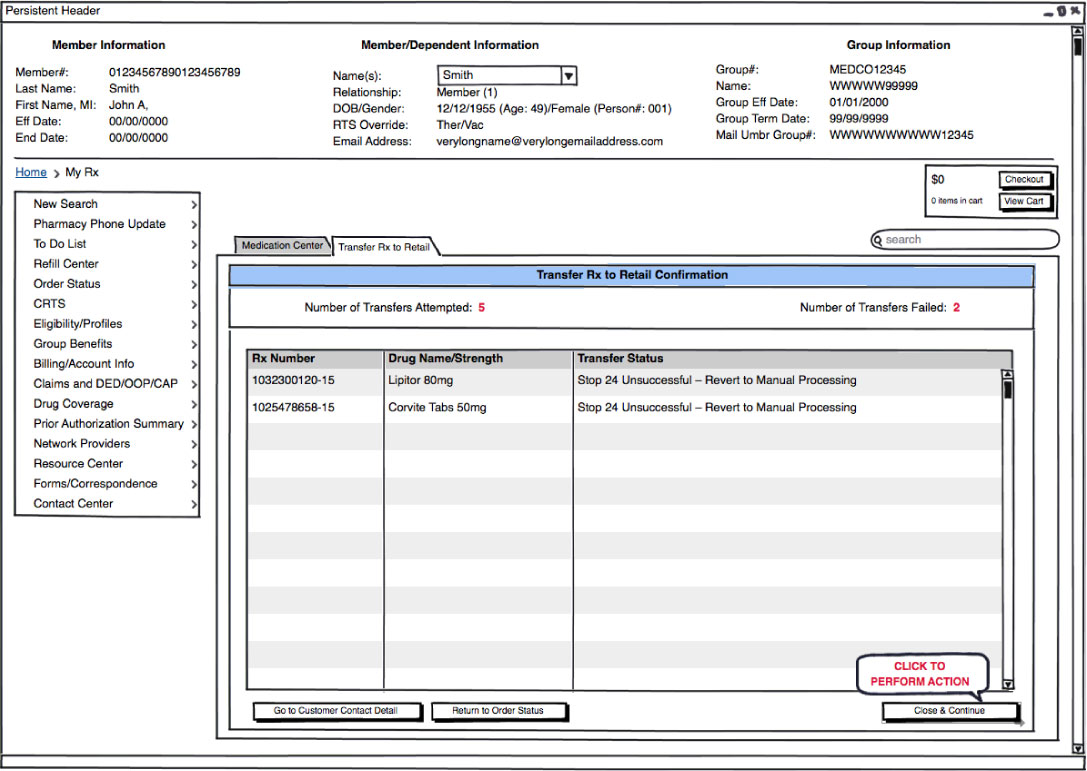
Task: Select the Transfer Rx to Retail tab
Action: point(384,247)
